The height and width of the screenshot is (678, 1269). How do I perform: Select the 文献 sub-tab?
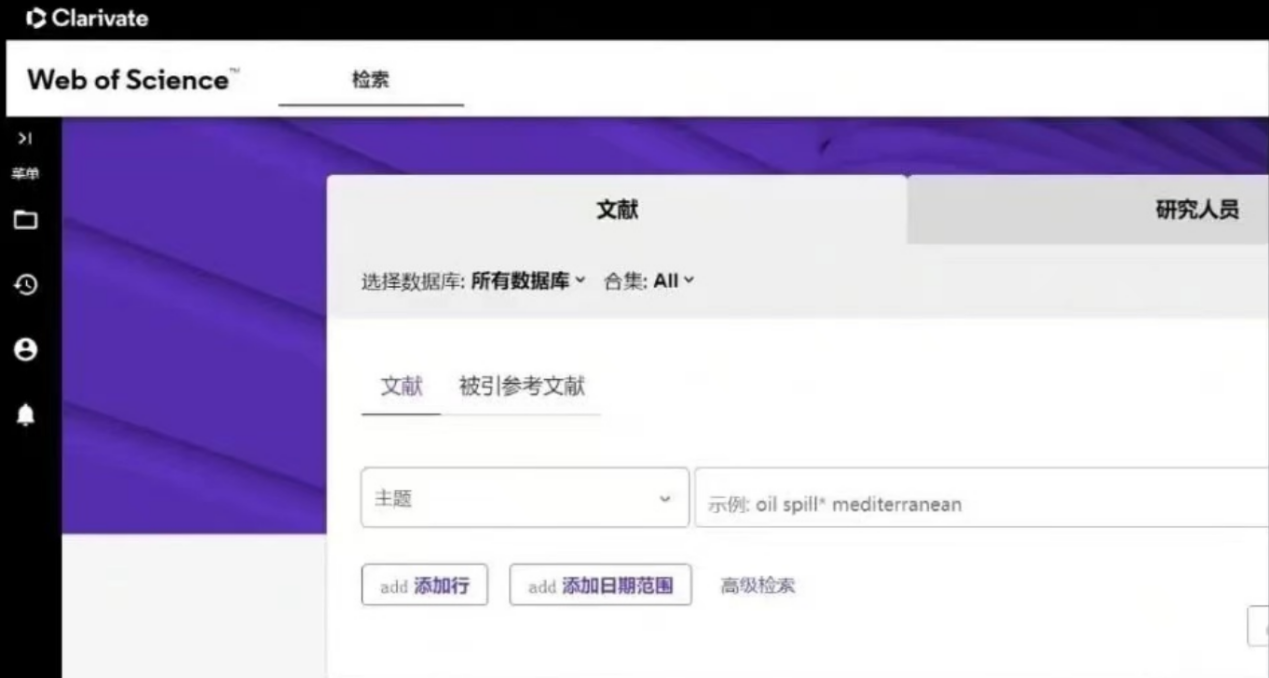[401, 387]
